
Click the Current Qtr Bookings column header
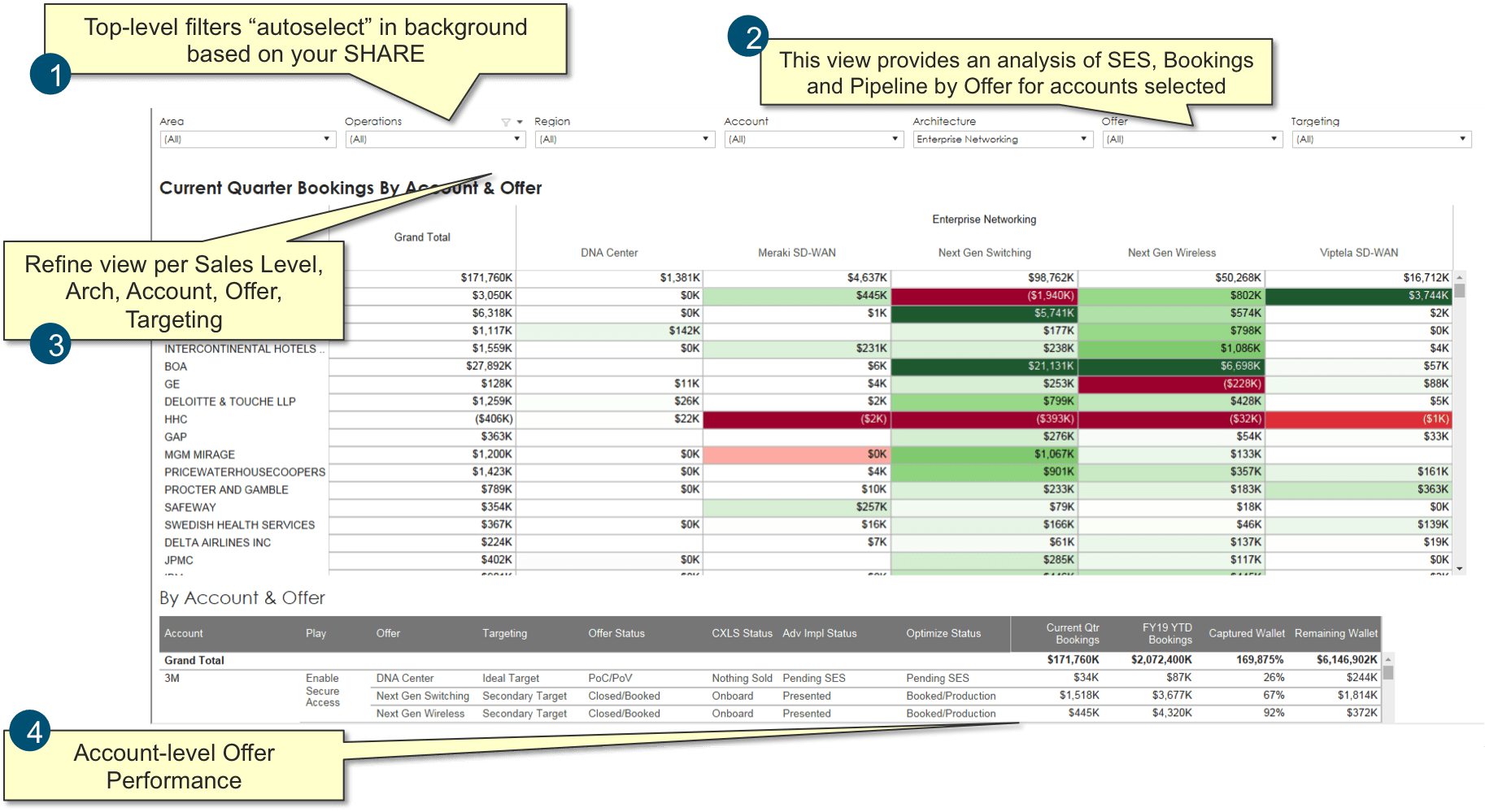point(1073,633)
